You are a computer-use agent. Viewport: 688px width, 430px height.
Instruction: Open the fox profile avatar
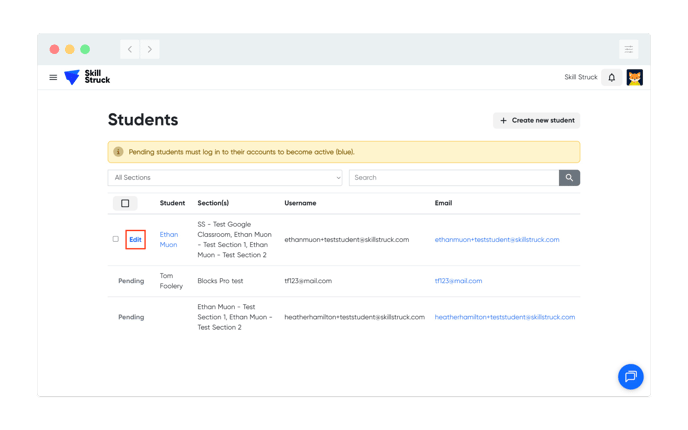634,77
